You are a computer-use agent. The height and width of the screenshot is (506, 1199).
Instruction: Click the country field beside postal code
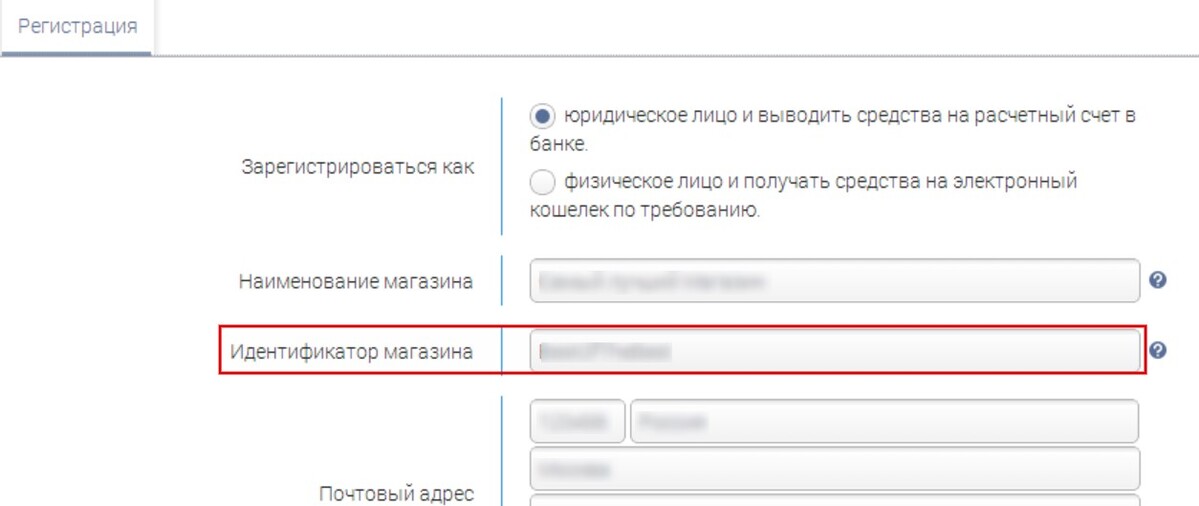885,421
